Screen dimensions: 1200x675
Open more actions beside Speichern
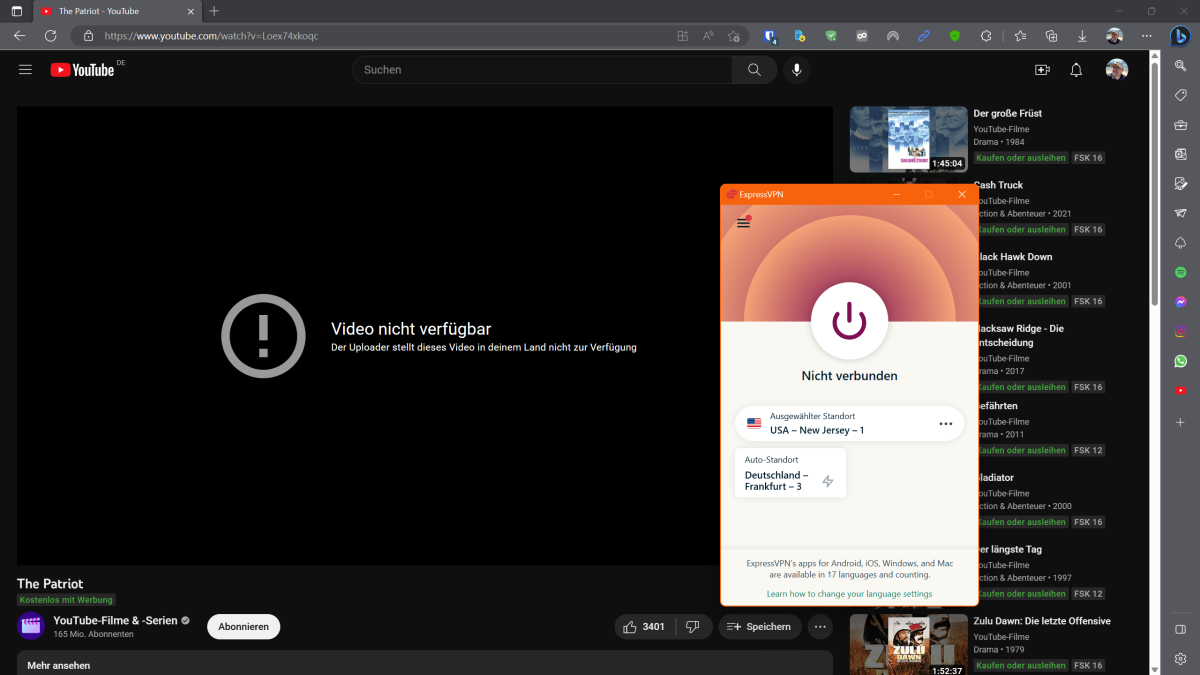pos(820,627)
